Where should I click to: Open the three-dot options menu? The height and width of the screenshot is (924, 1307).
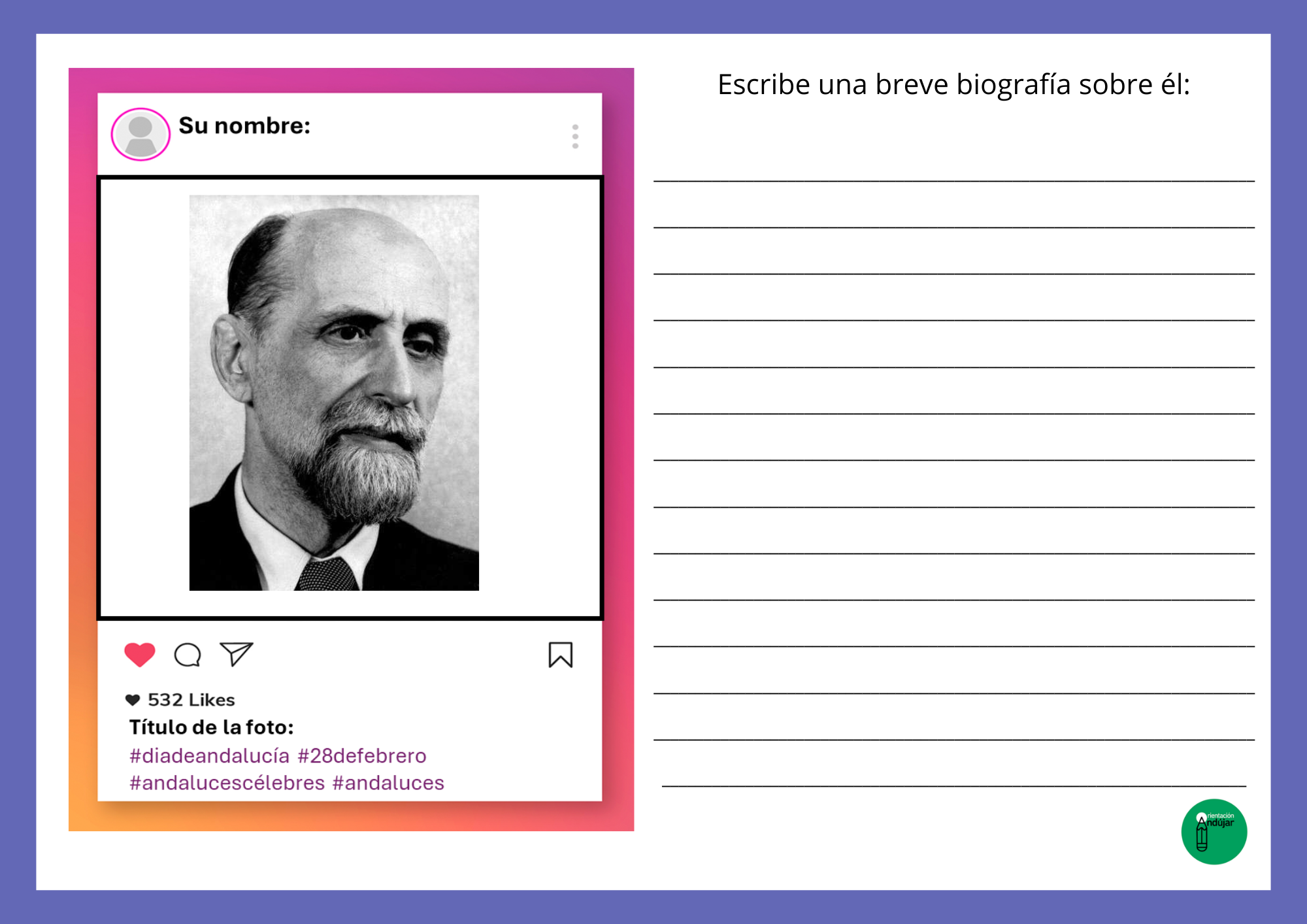pyautogui.click(x=575, y=137)
